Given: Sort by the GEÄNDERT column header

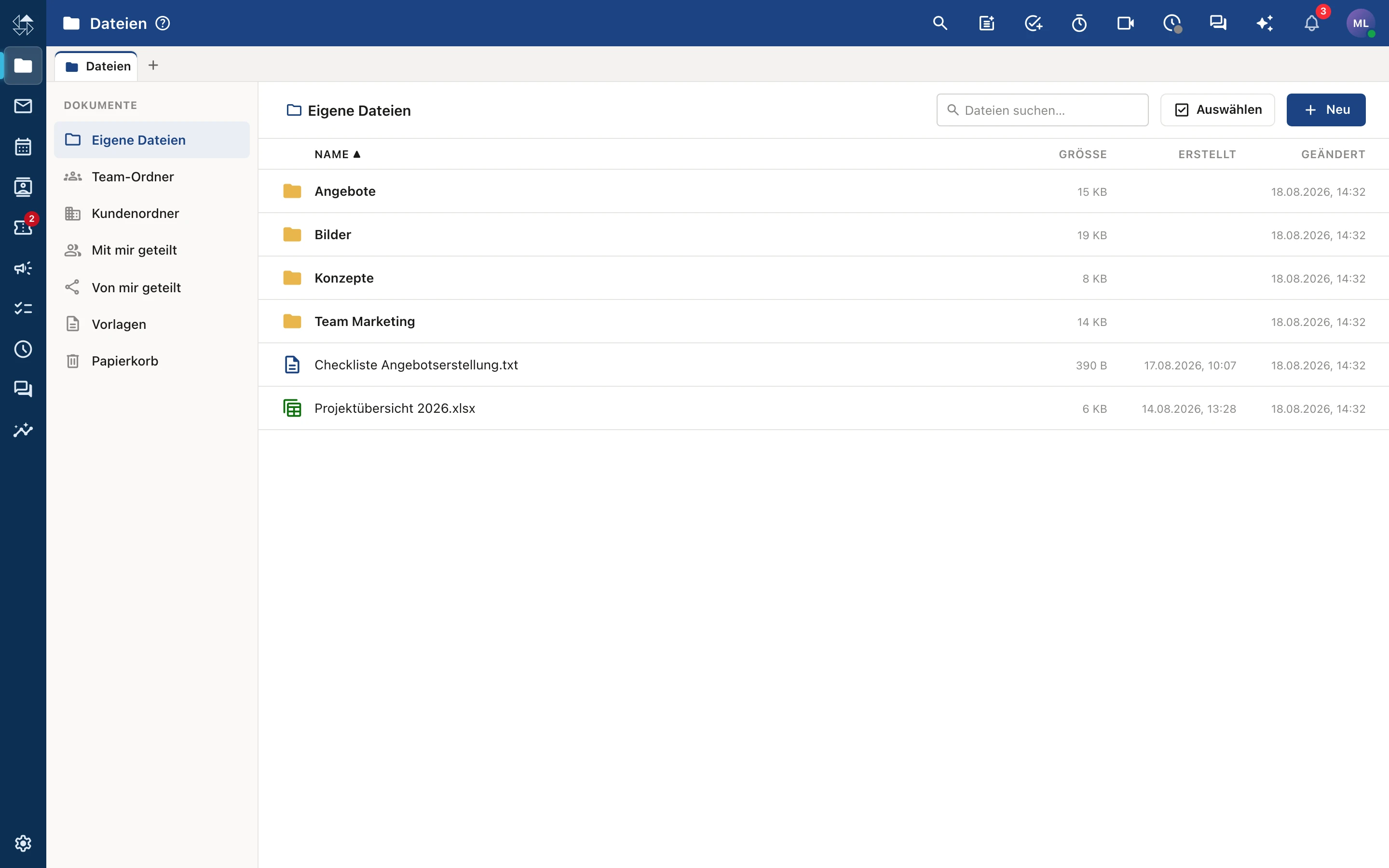Looking at the screenshot, I should (1333, 154).
